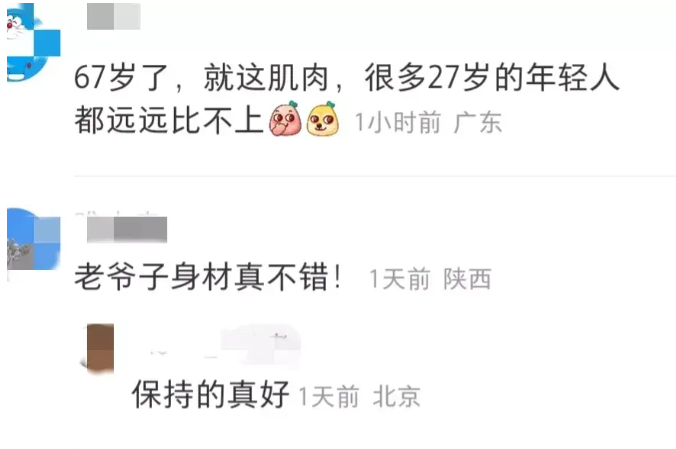Viewport: 676px width, 449px height.
Task: Click the pink shy-face emoji
Action: click(x=285, y=119)
